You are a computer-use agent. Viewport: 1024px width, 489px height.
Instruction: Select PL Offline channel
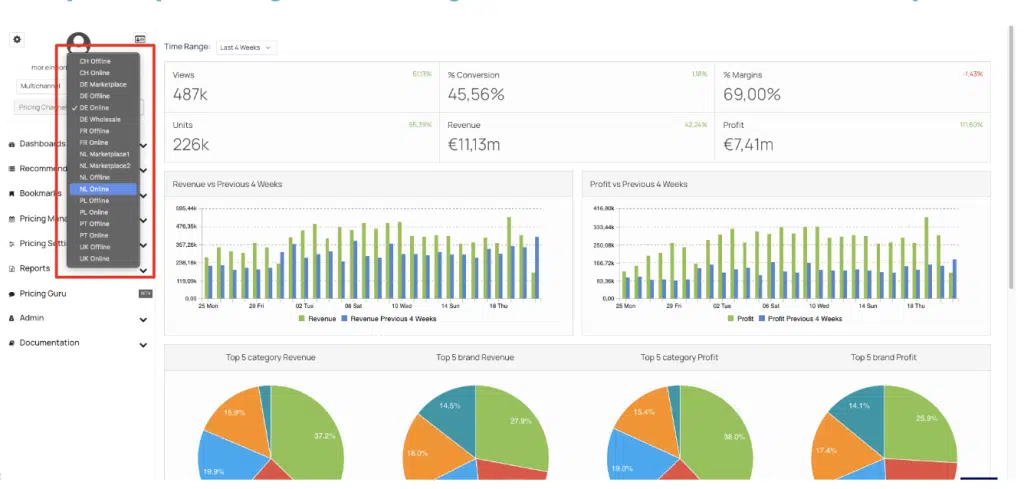(104, 200)
